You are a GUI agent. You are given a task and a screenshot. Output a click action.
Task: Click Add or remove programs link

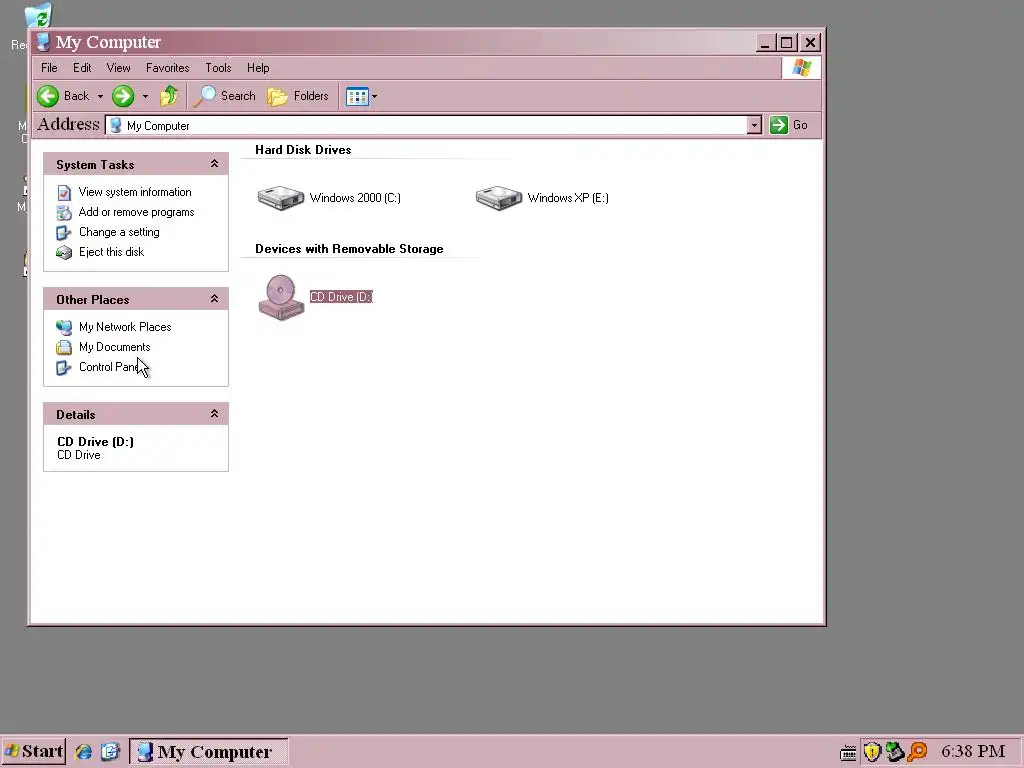136,212
